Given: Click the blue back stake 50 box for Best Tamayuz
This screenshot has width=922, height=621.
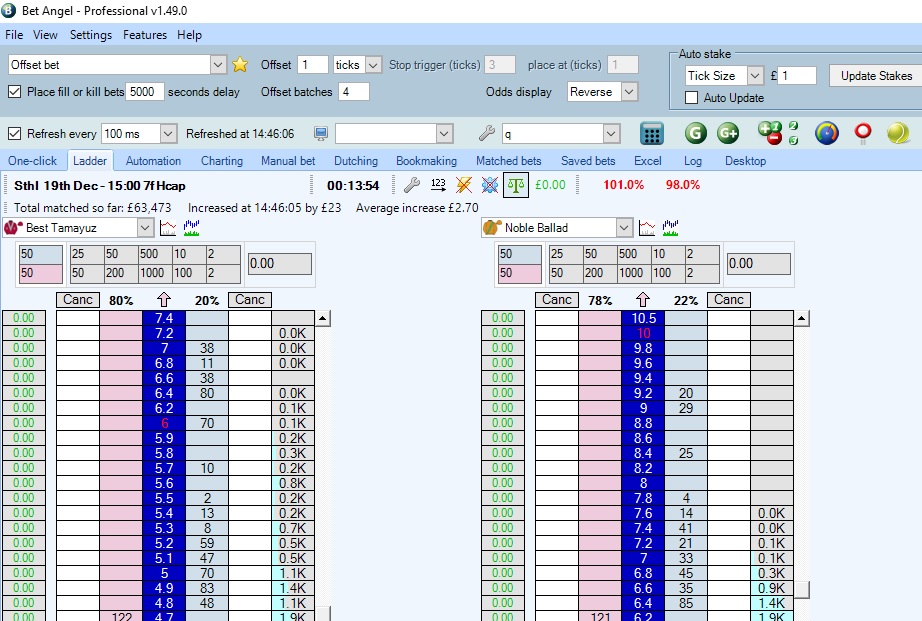Looking at the screenshot, I should [x=41, y=254].
